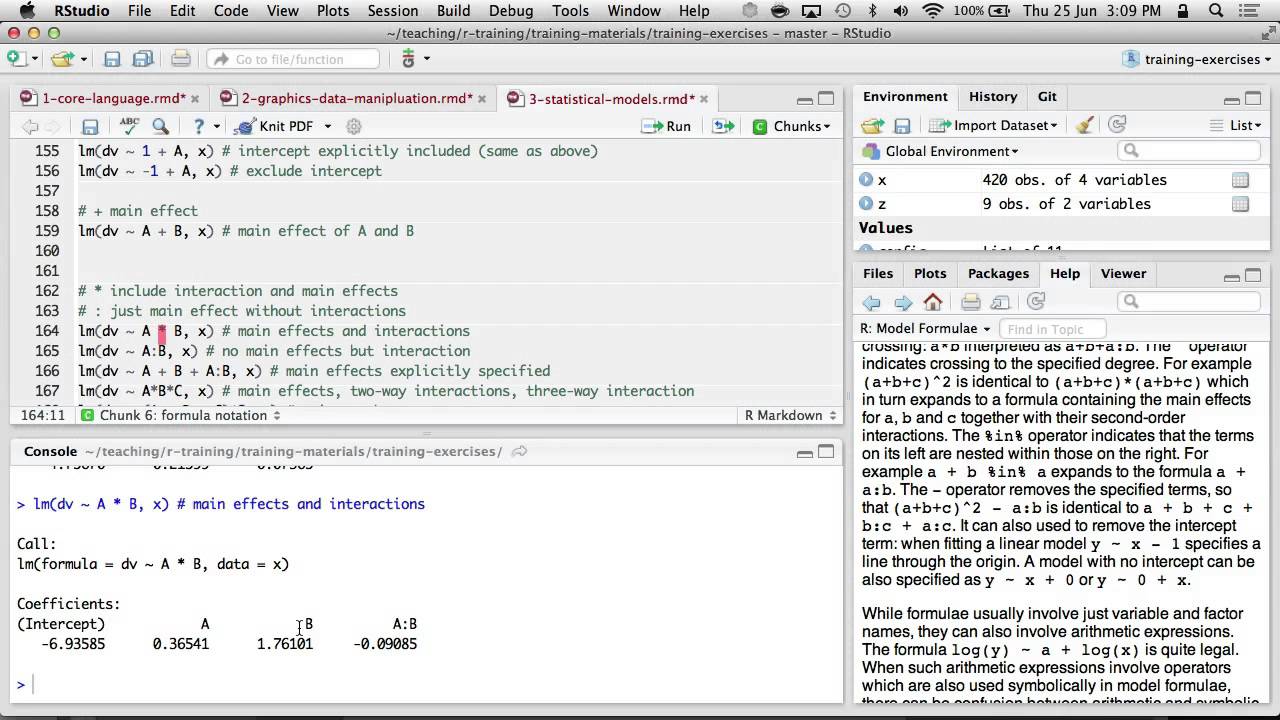Switch to 2-graphics-data-manipluation.rmd tab
Viewport: 1280px width, 720px height.
pyautogui.click(x=355, y=98)
